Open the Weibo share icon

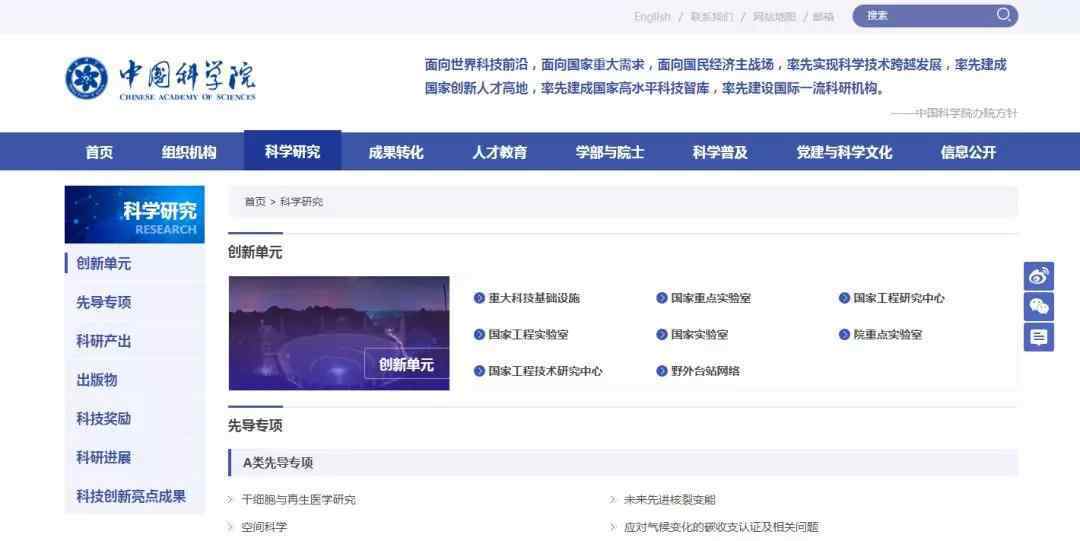[1039, 276]
